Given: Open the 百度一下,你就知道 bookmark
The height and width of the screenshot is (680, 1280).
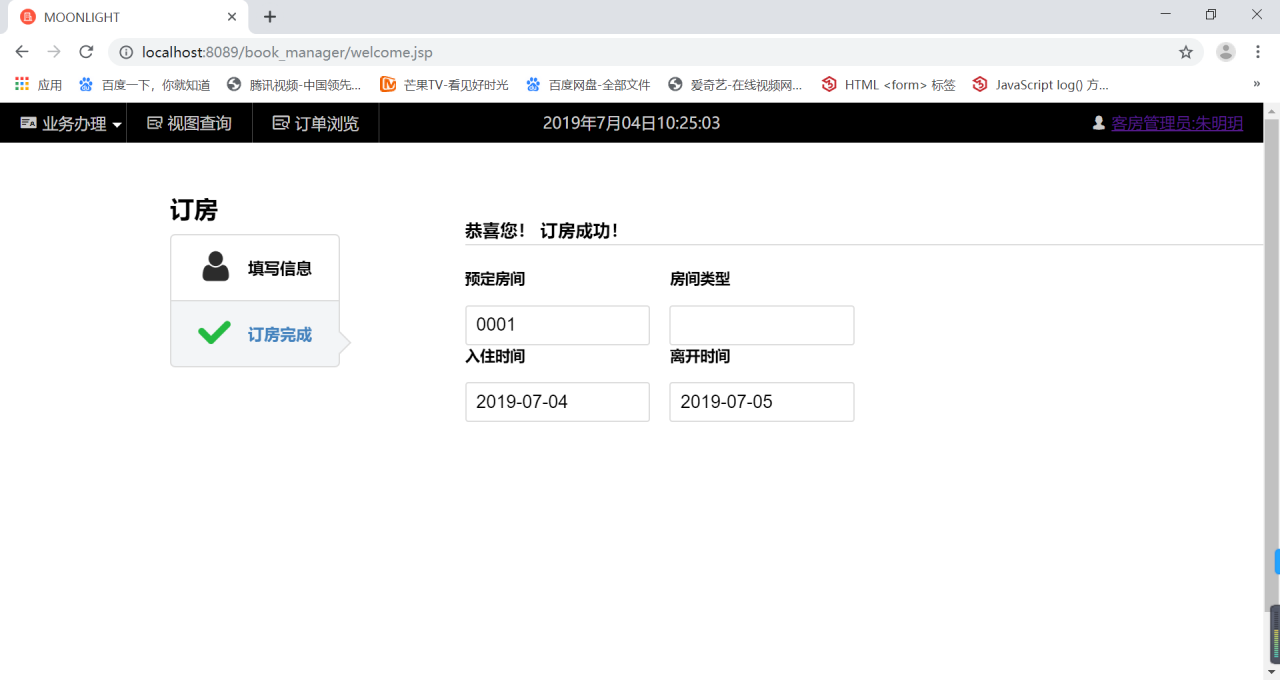Looking at the screenshot, I should pyautogui.click(x=144, y=85).
